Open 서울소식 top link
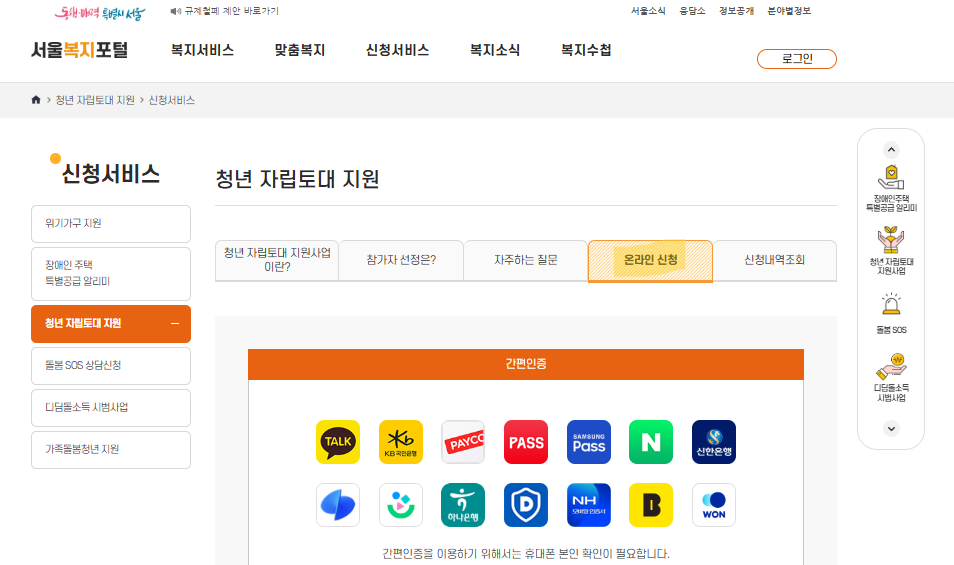The height and width of the screenshot is (565, 954). (x=648, y=11)
